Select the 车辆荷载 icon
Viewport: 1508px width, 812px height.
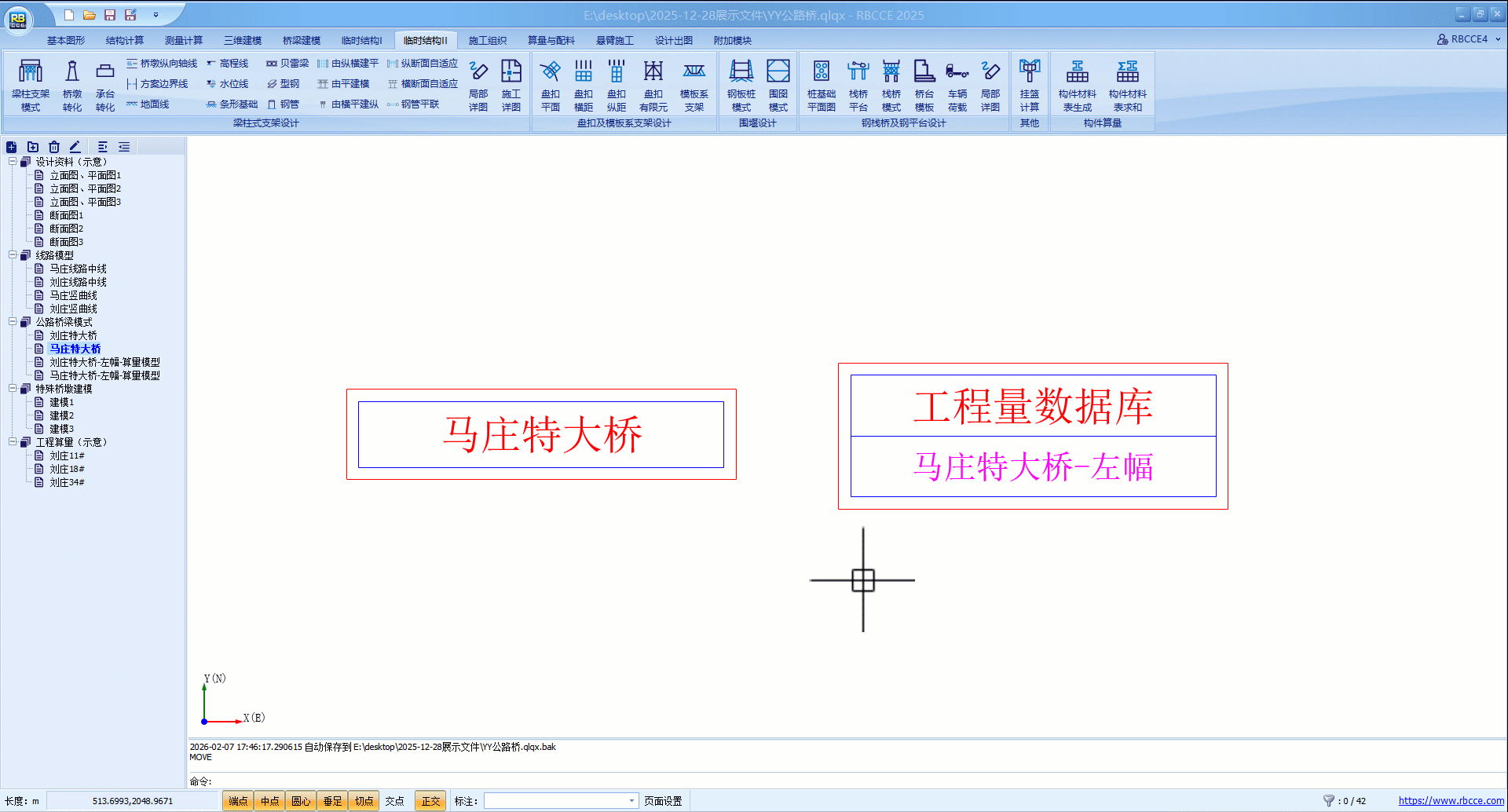(x=957, y=85)
